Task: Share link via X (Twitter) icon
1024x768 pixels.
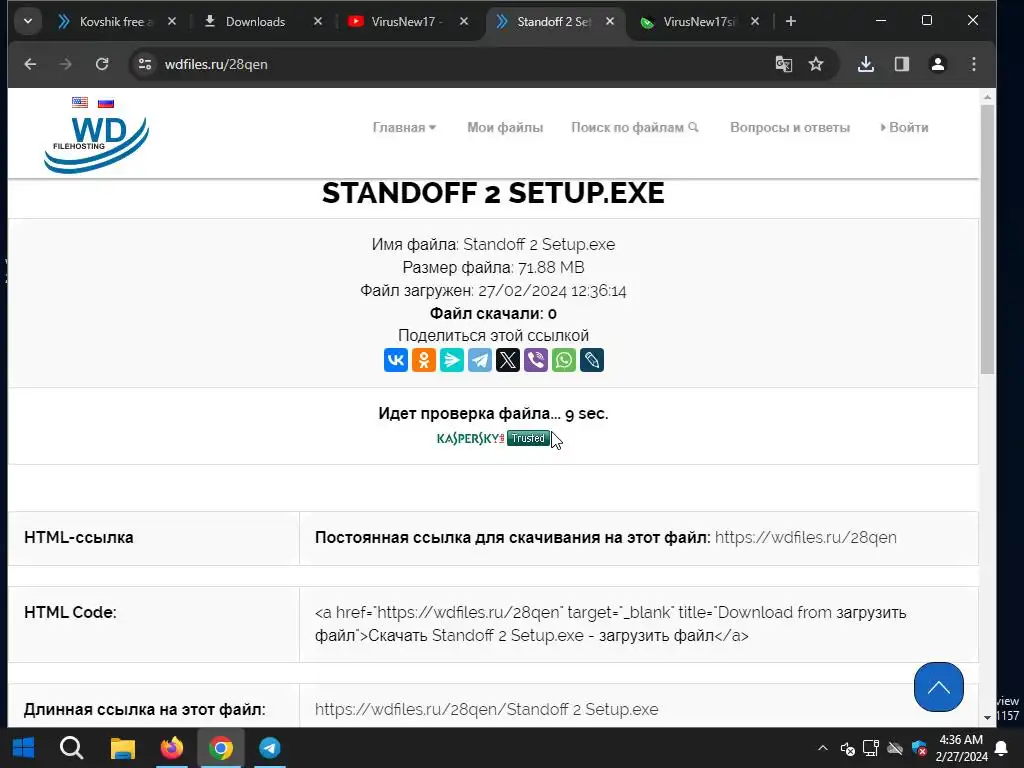Action: coord(508,360)
